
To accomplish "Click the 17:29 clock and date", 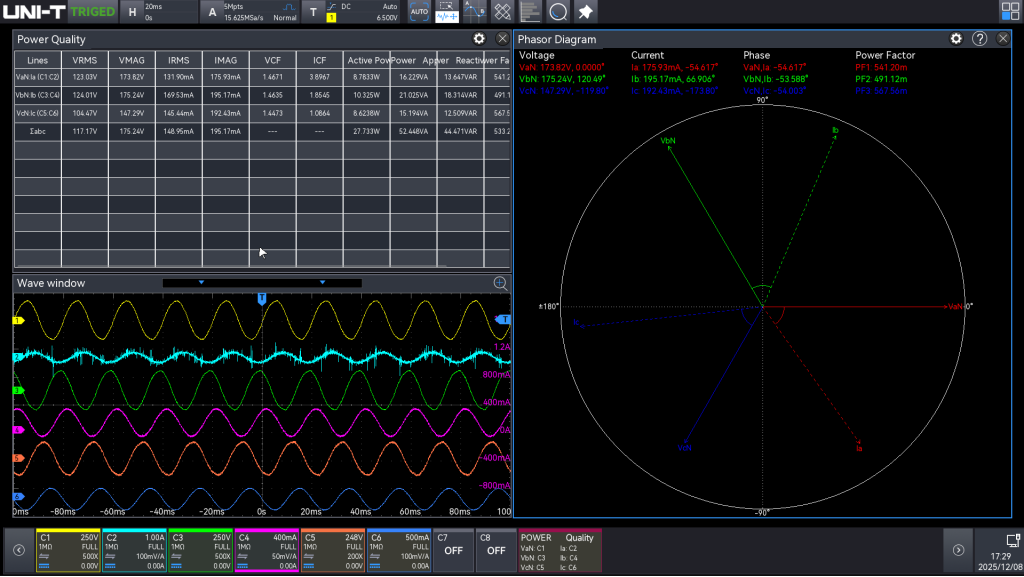I will pos(1000,562).
